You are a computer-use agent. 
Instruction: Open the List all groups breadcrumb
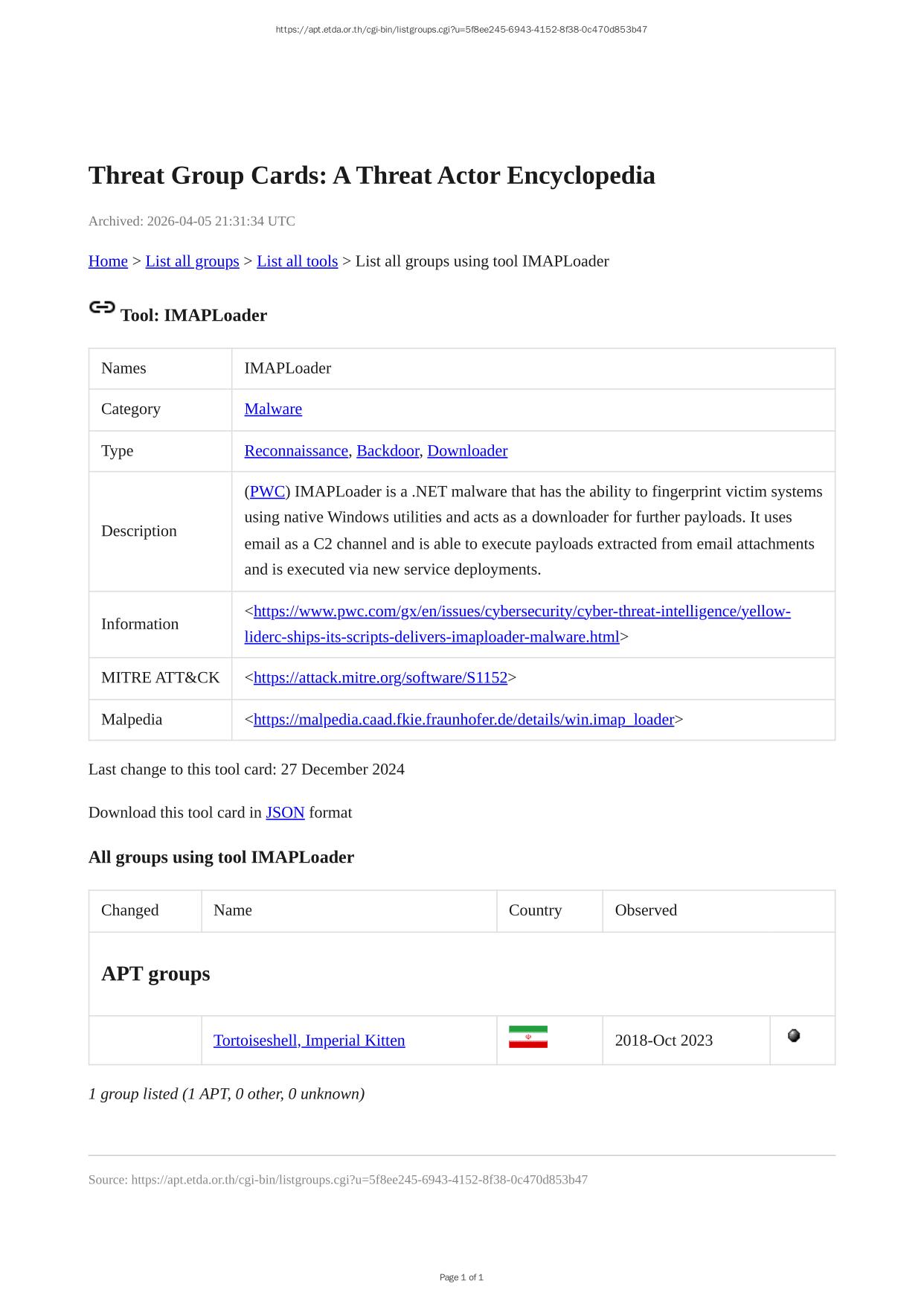tap(192, 261)
